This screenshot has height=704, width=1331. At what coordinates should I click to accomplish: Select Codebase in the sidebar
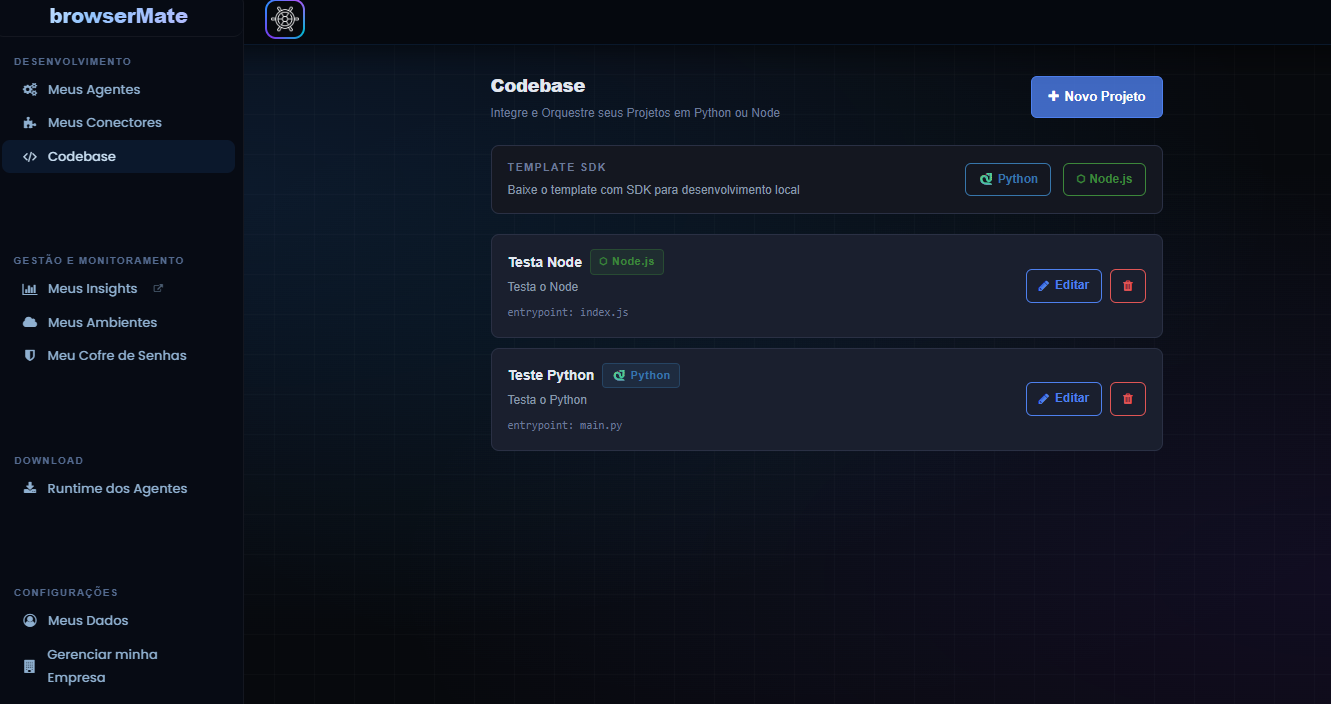[118, 157]
